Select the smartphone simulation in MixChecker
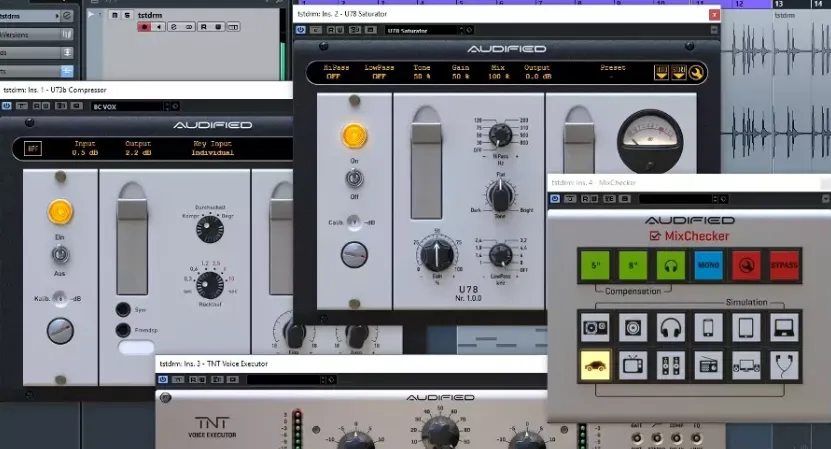Viewport: 831px width, 449px height. click(708, 328)
